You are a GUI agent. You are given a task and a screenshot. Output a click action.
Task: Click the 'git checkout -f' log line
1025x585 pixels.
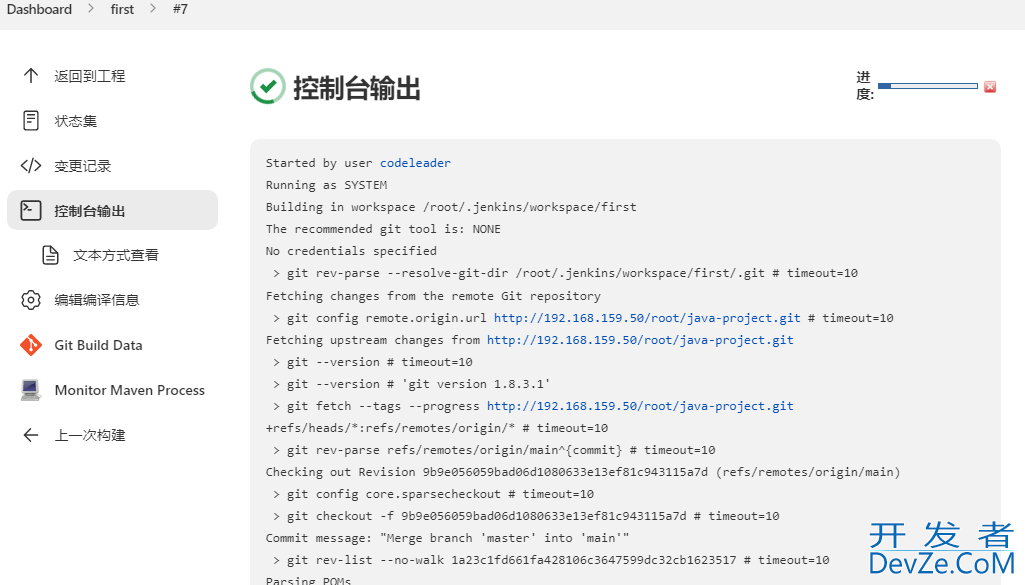click(526, 516)
